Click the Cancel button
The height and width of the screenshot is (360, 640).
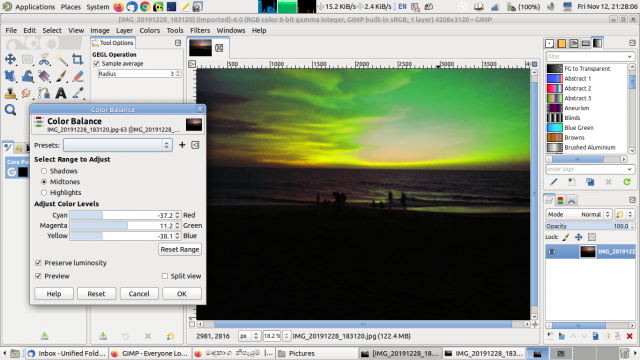(x=139, y=293)
